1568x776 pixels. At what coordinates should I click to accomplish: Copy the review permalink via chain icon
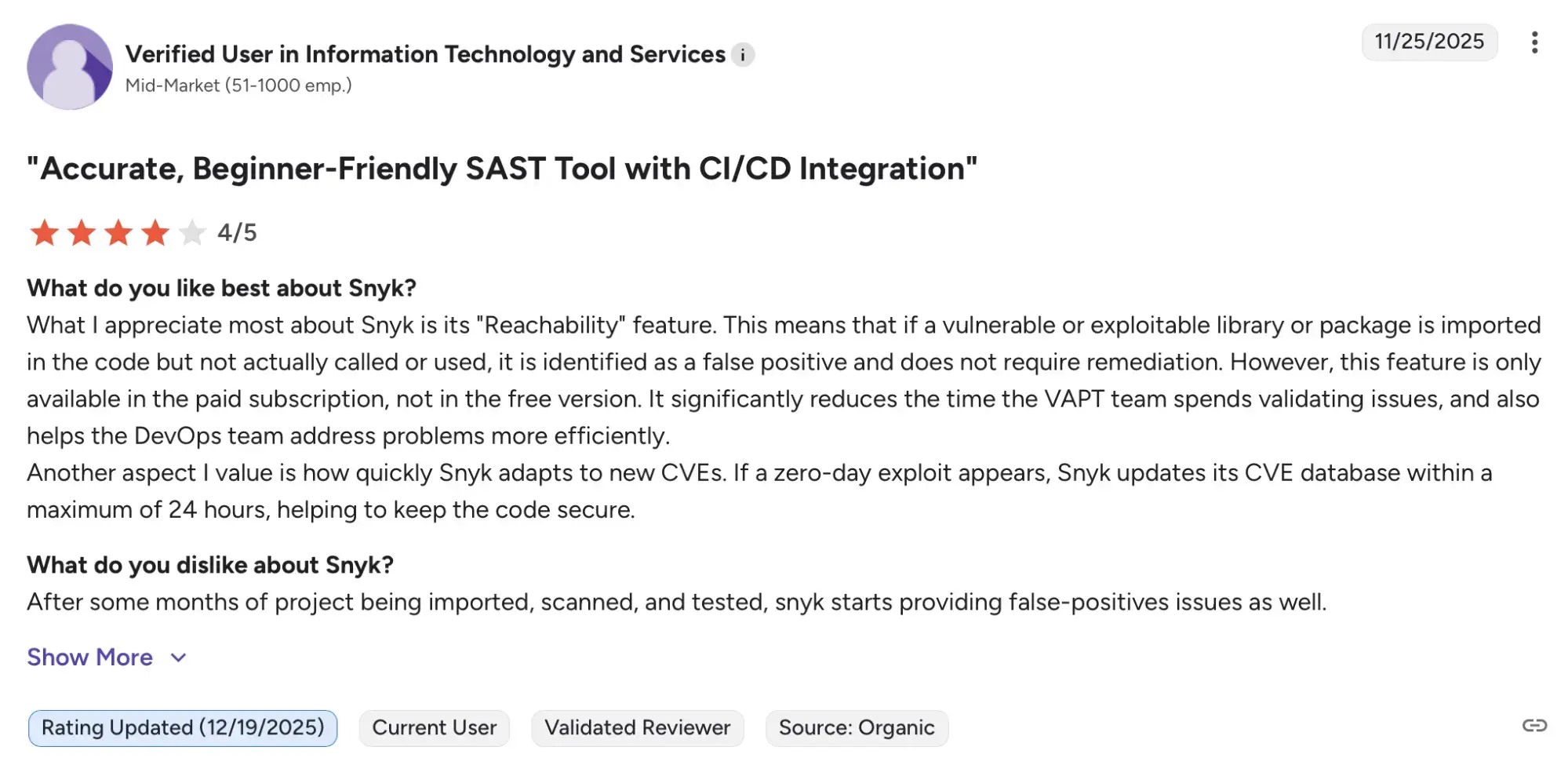point(1534,726)
